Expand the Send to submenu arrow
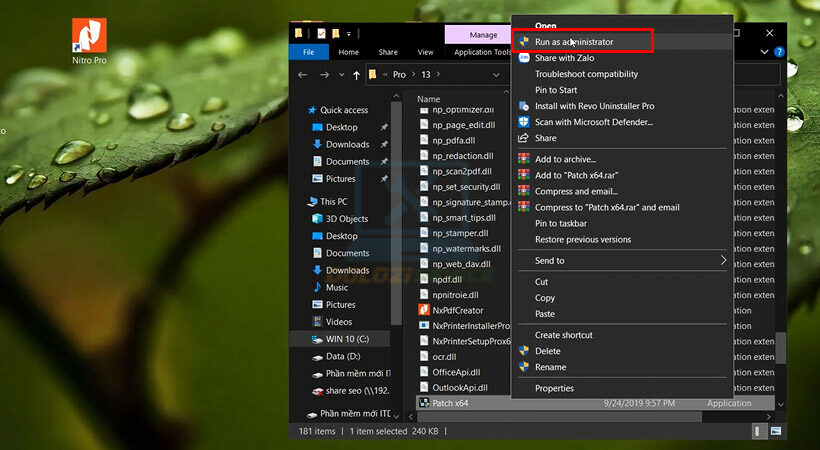Image resolution: width=820 pixels, height=450 pixels. tap(723, 261)
